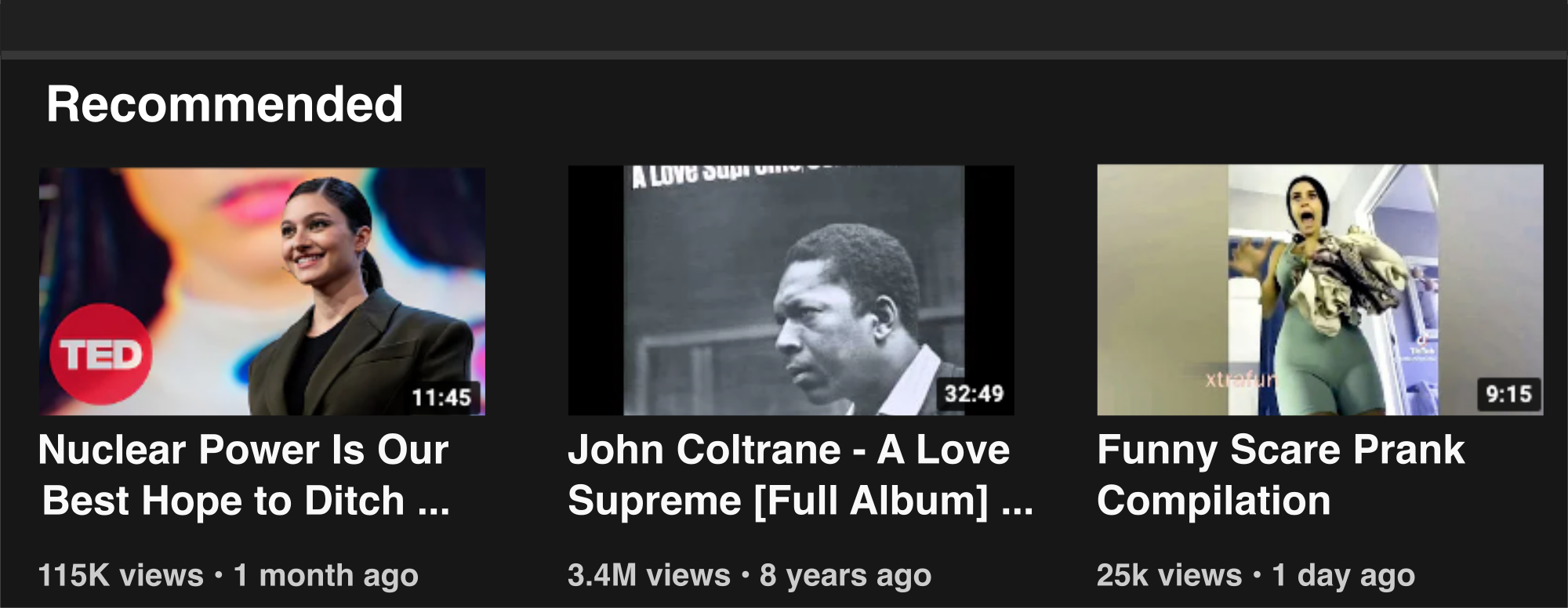The width and height of the screenshot is (1568, 608).
Task: Click the red TED logo badge
Action: (x=101, y=354)
